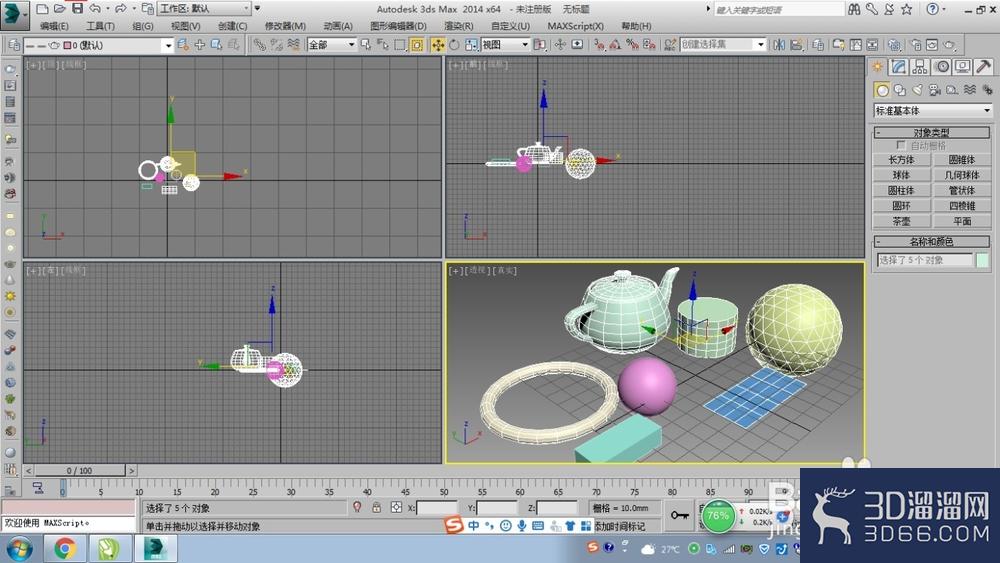The width and height of the screenshot is (1000, 563).
Task: Open the 标准基本体 primitives dropdown
Action: click(932, 111)
